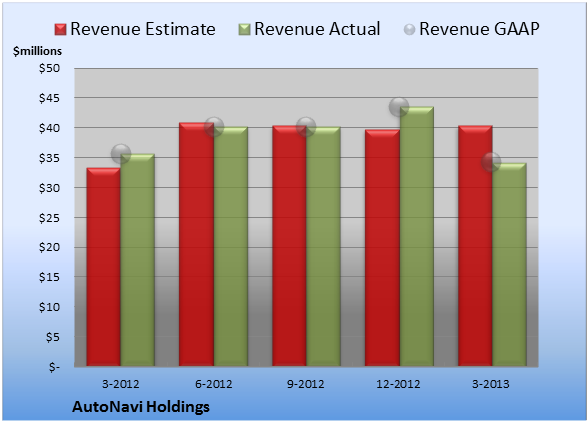
Task: Click the GAAP sphere marker for 6-2012
Action: tap(214, 127)
